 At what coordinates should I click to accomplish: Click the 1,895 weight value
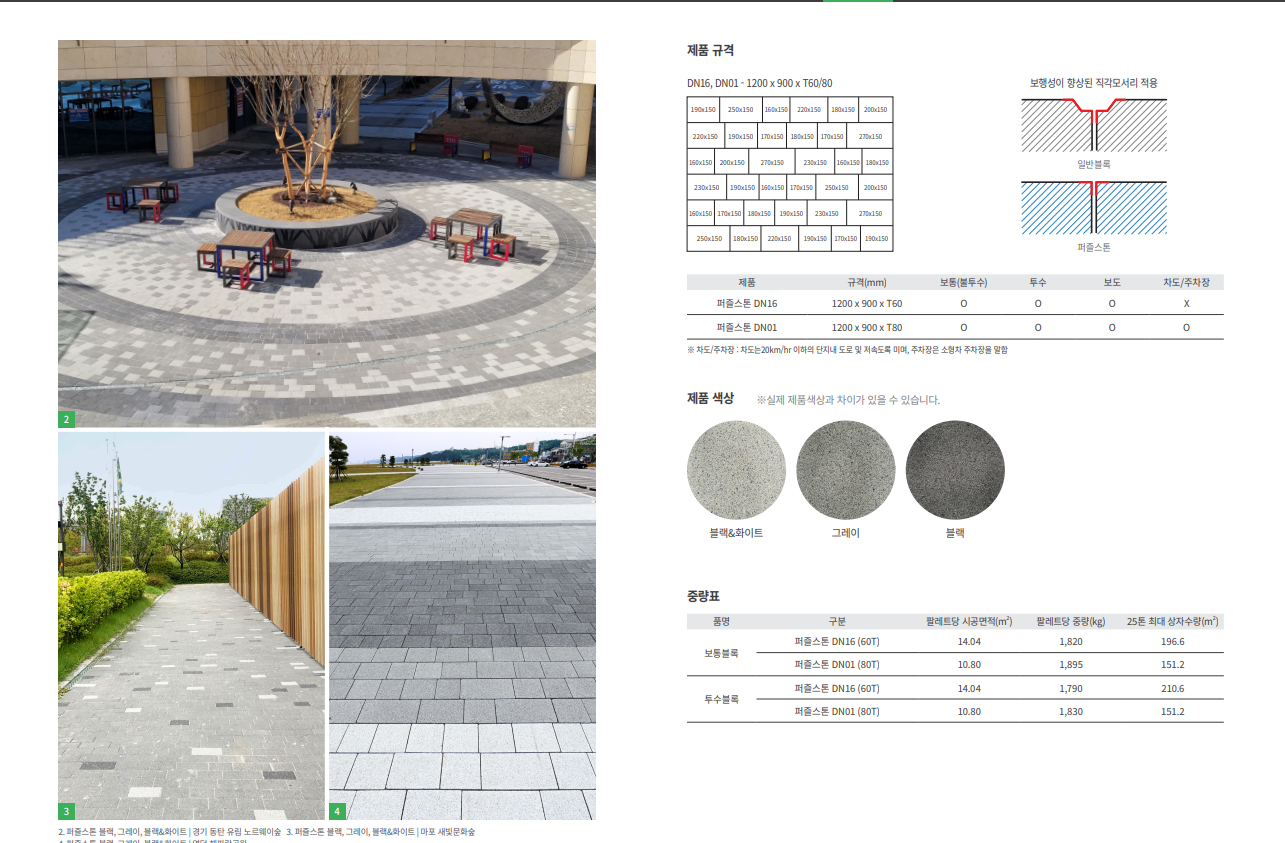[x=1070, y=665]
